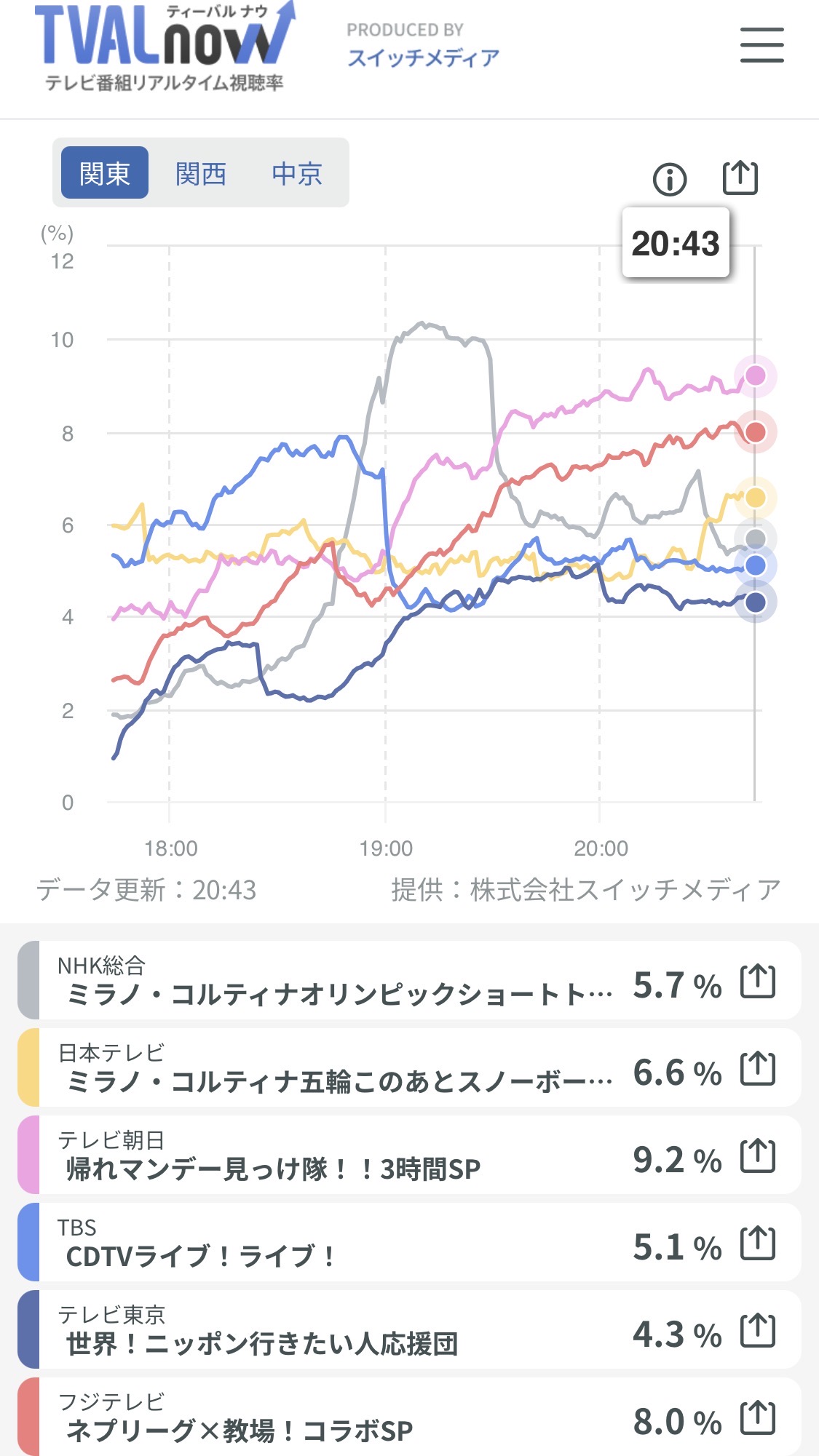Share the NHK総合 program rating

pyautogui.click(x=757, y=982)
